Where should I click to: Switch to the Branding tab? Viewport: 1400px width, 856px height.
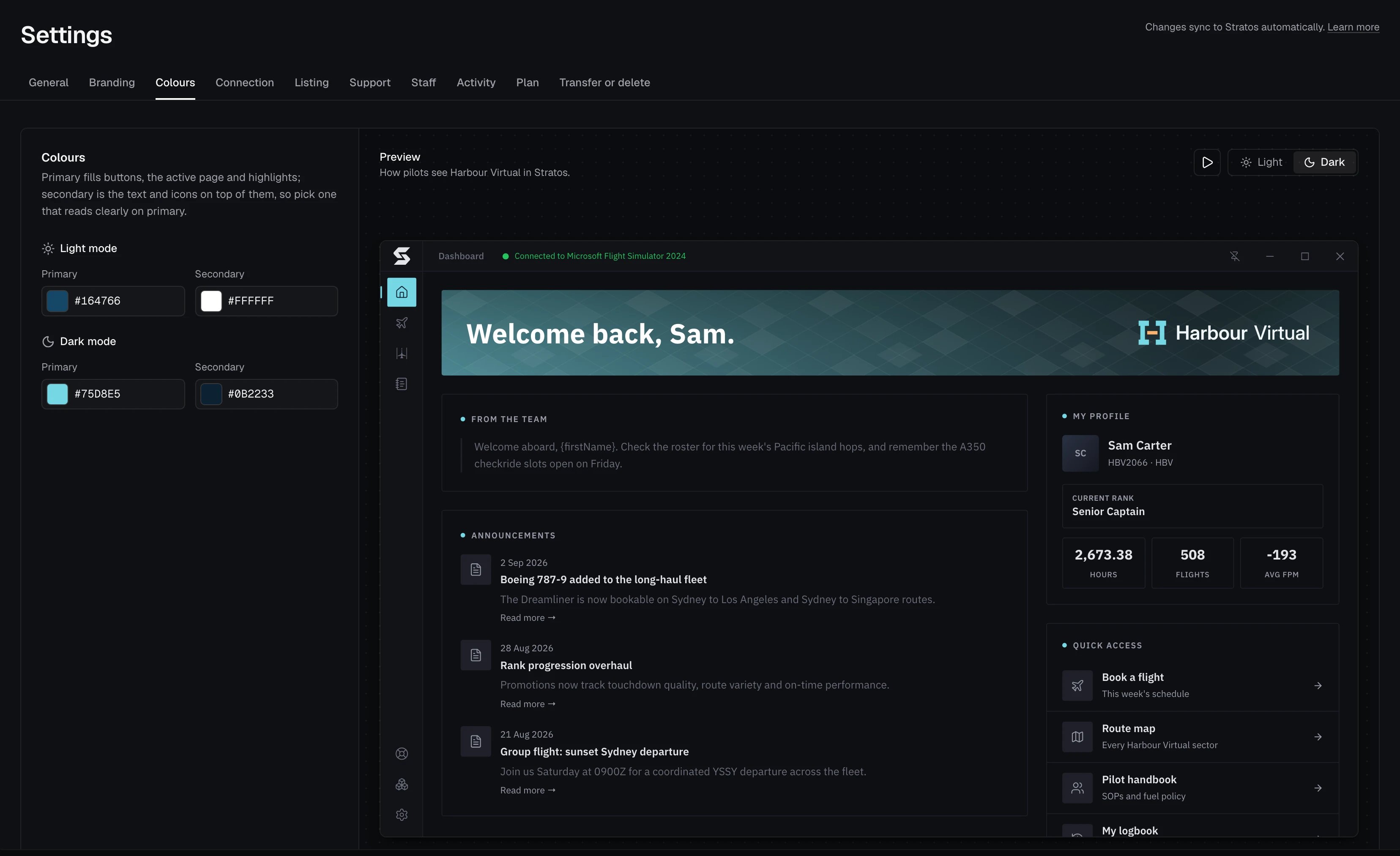pos(112,82)
